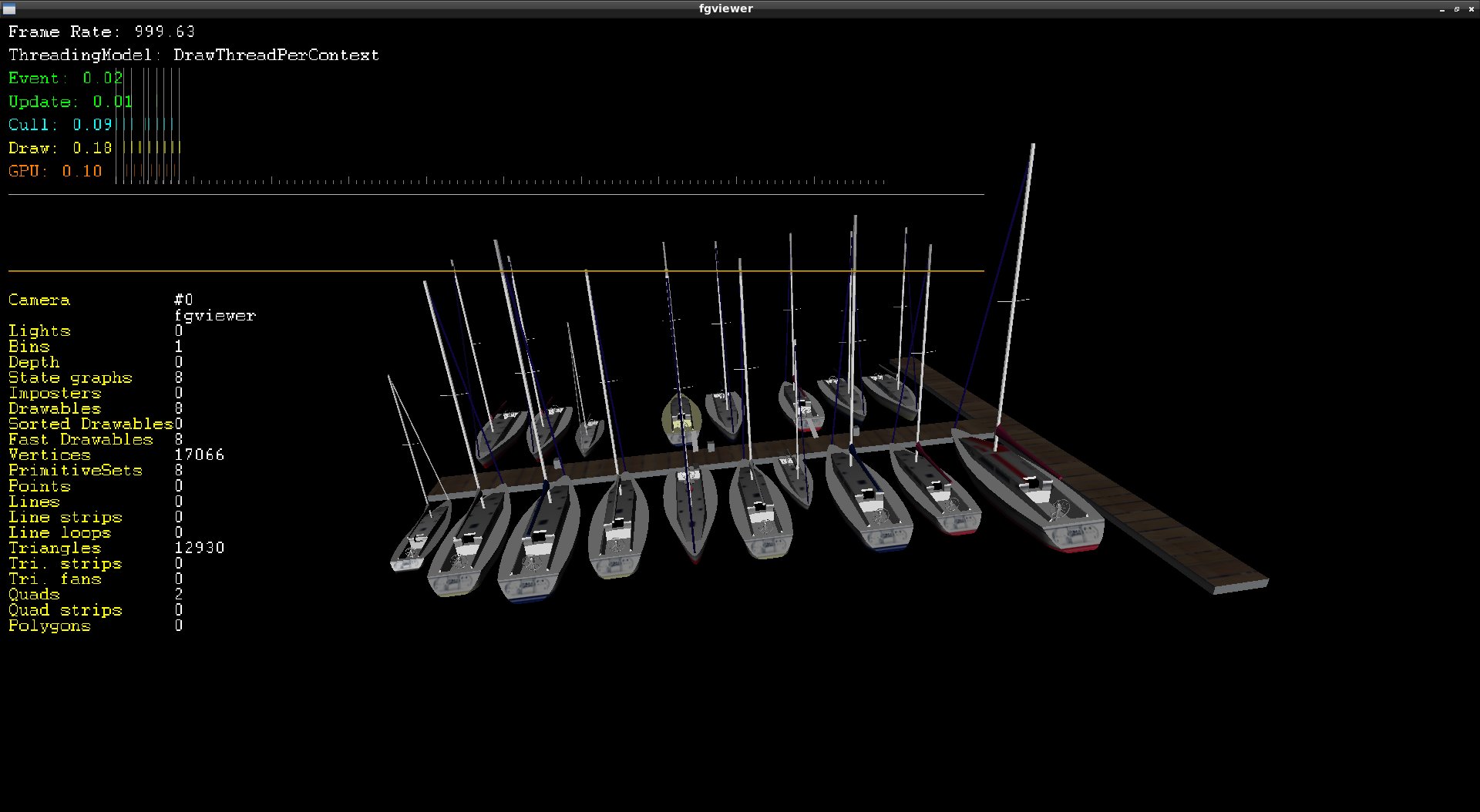Click the yellow Draw timing label

60,147
